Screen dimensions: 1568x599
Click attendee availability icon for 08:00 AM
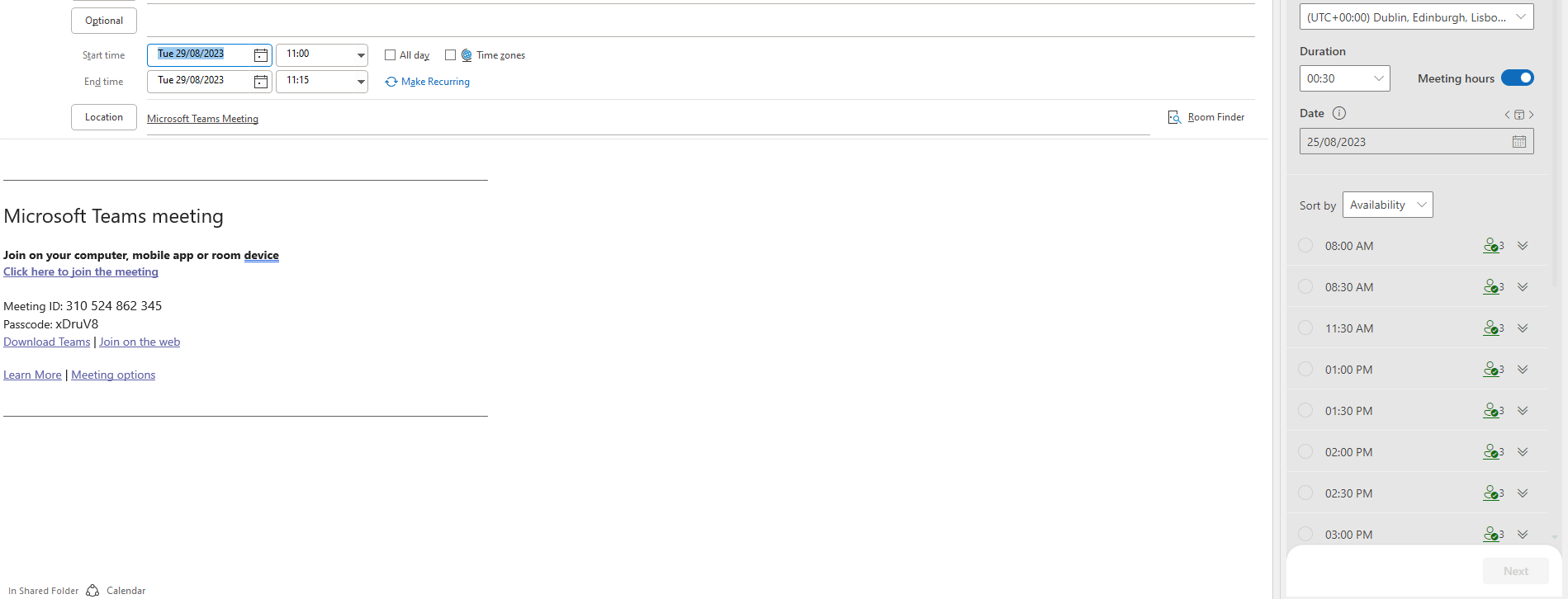[x=1492, y=246]
